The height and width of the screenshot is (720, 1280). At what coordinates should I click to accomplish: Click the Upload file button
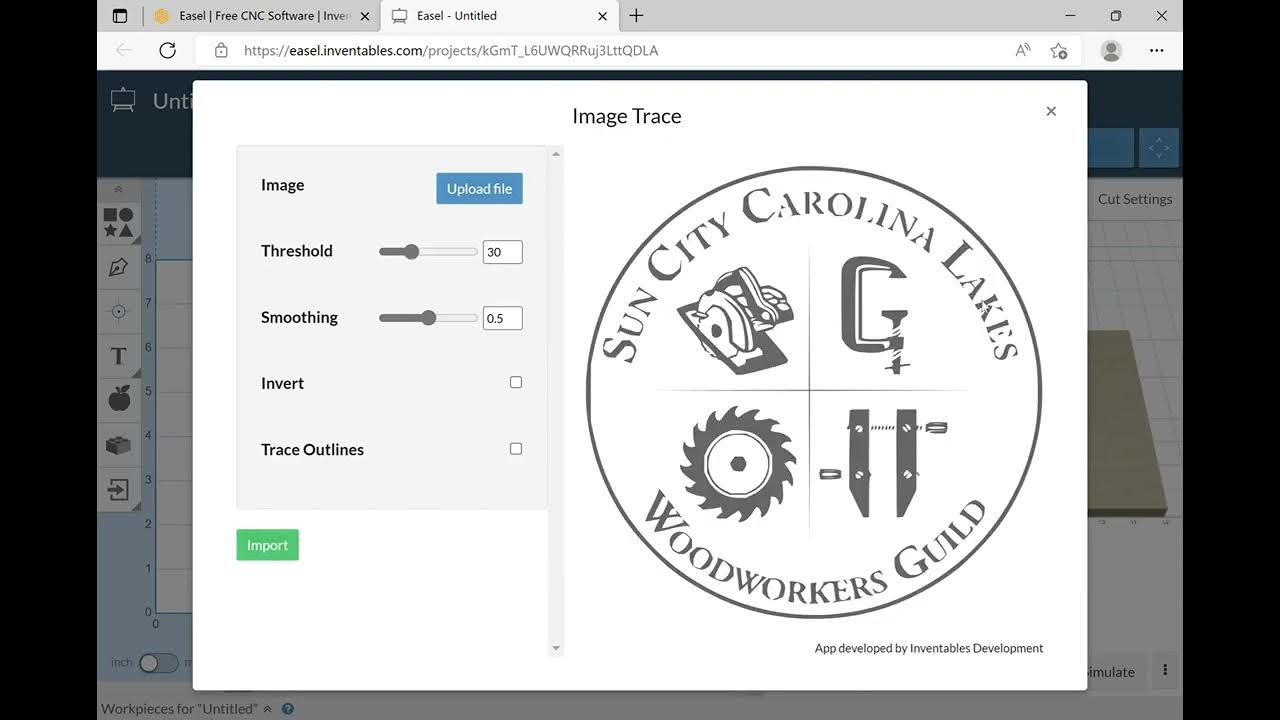point(479,188)
